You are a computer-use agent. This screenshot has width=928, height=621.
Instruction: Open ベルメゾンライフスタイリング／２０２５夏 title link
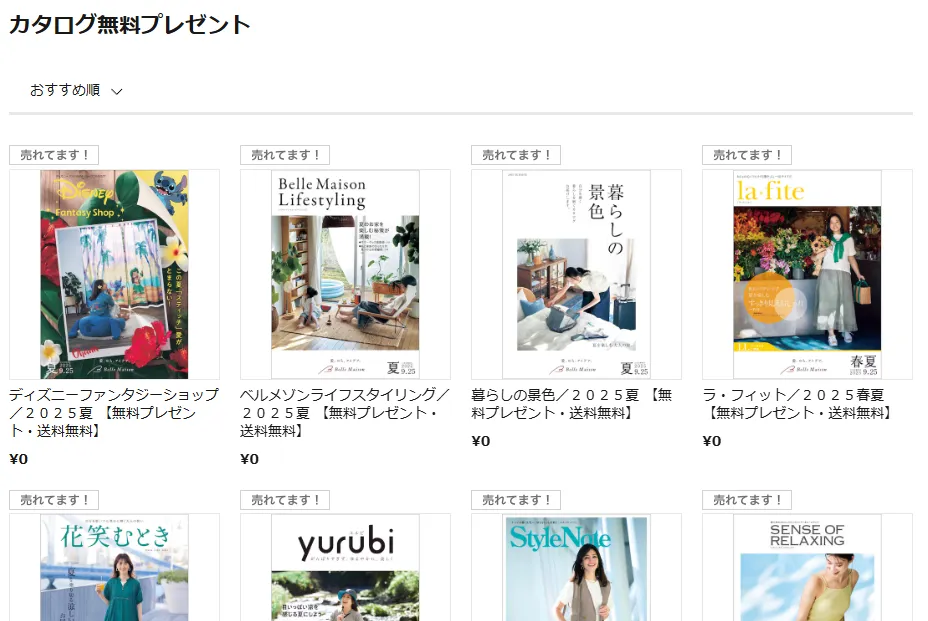pos(345,413)
